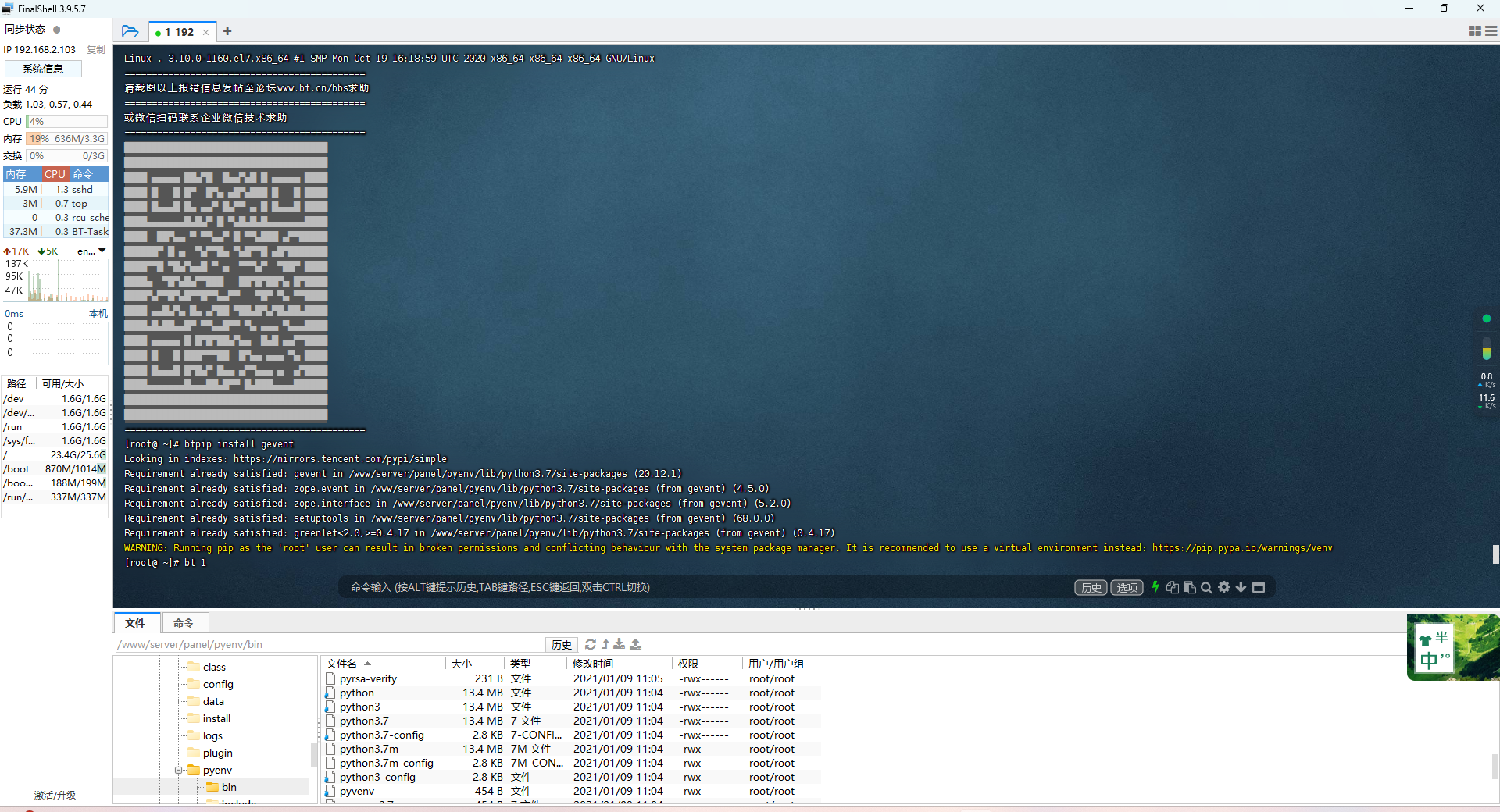Paste into terminal using paste icon
Image resolution: width=1500 pixels, height=812 pixels.
(1189, 587)
